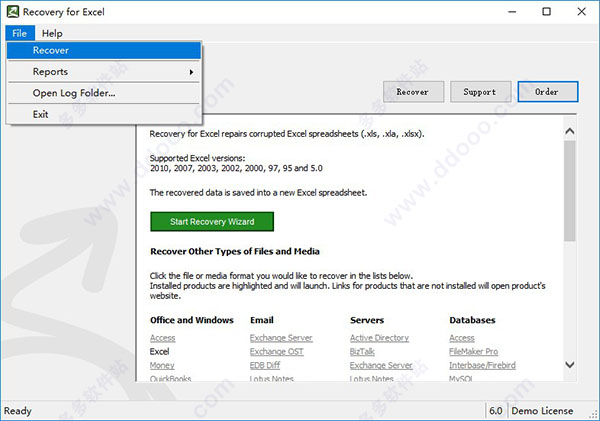The width and height of the screenshot is (600, 421).
Task: Open the Access link under Databases
Action: click(x=462, y=338)
